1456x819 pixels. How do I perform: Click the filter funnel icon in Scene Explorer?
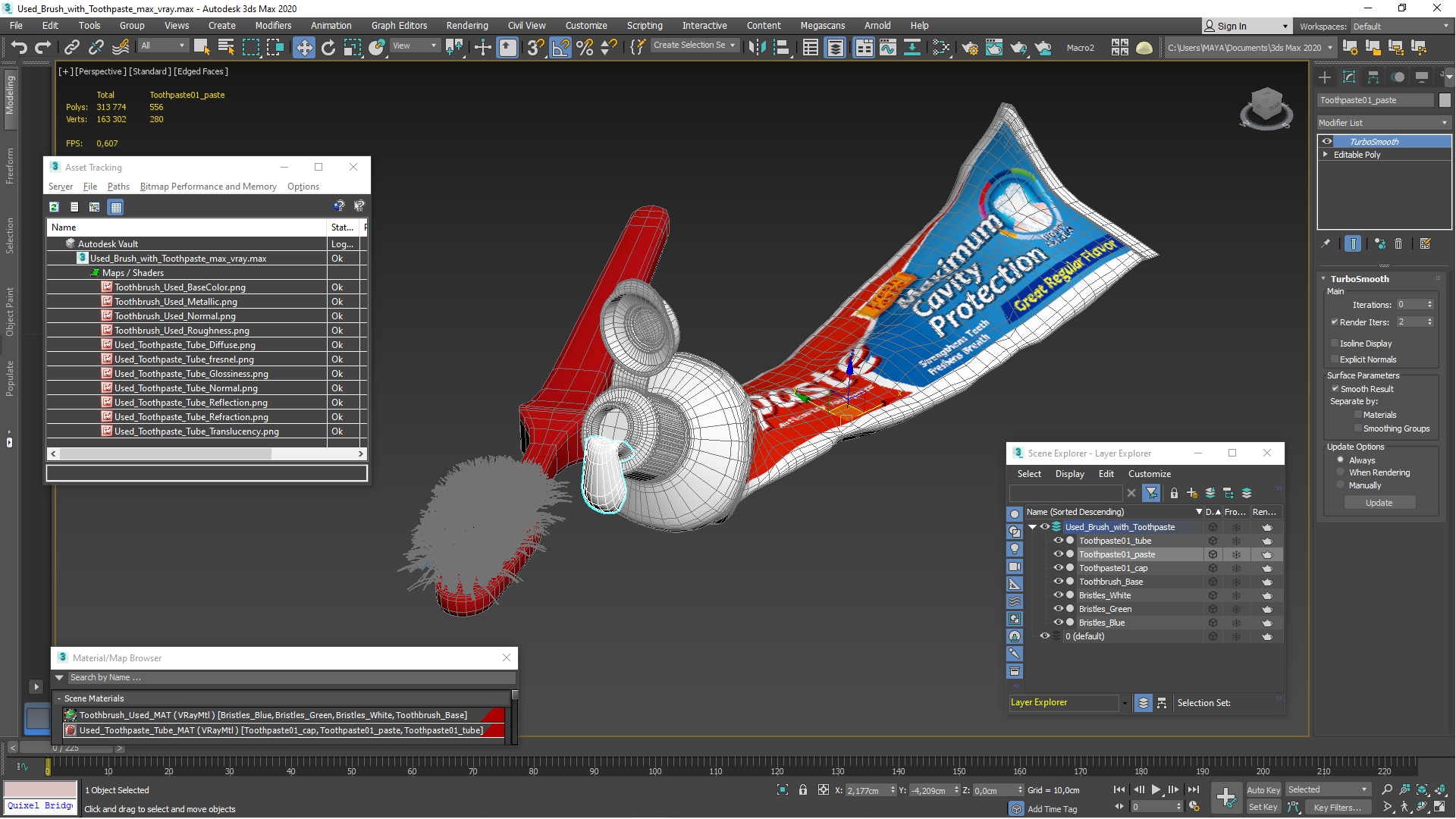[1152, 493]
